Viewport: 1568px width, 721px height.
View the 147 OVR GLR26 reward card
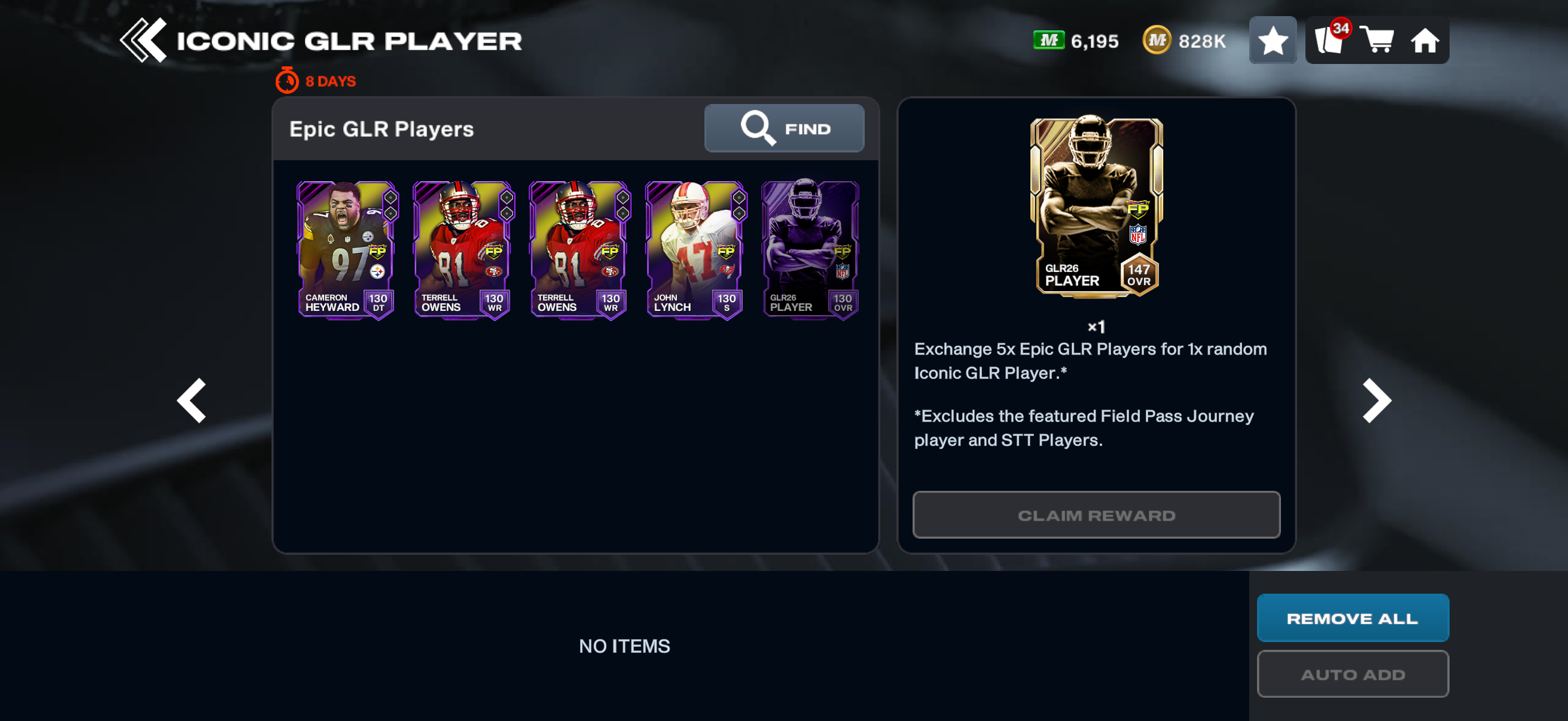[x=1096, y=206]
